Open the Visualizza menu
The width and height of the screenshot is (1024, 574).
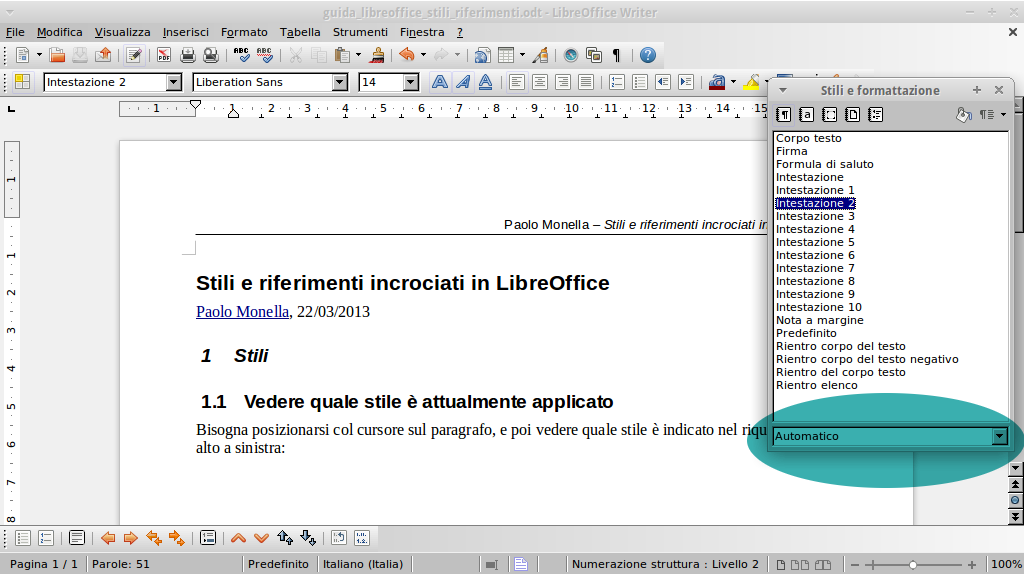(122, 32)
